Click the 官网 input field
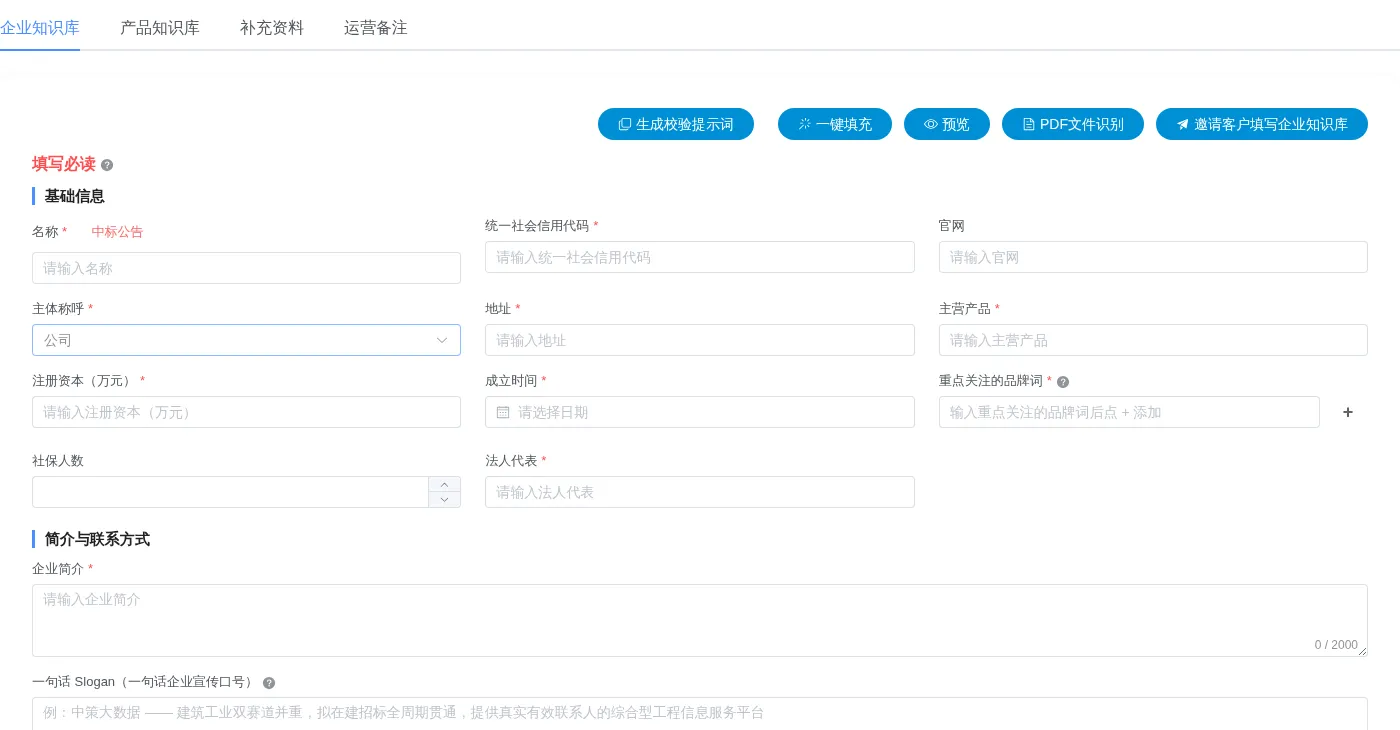 click(1153, 257)
